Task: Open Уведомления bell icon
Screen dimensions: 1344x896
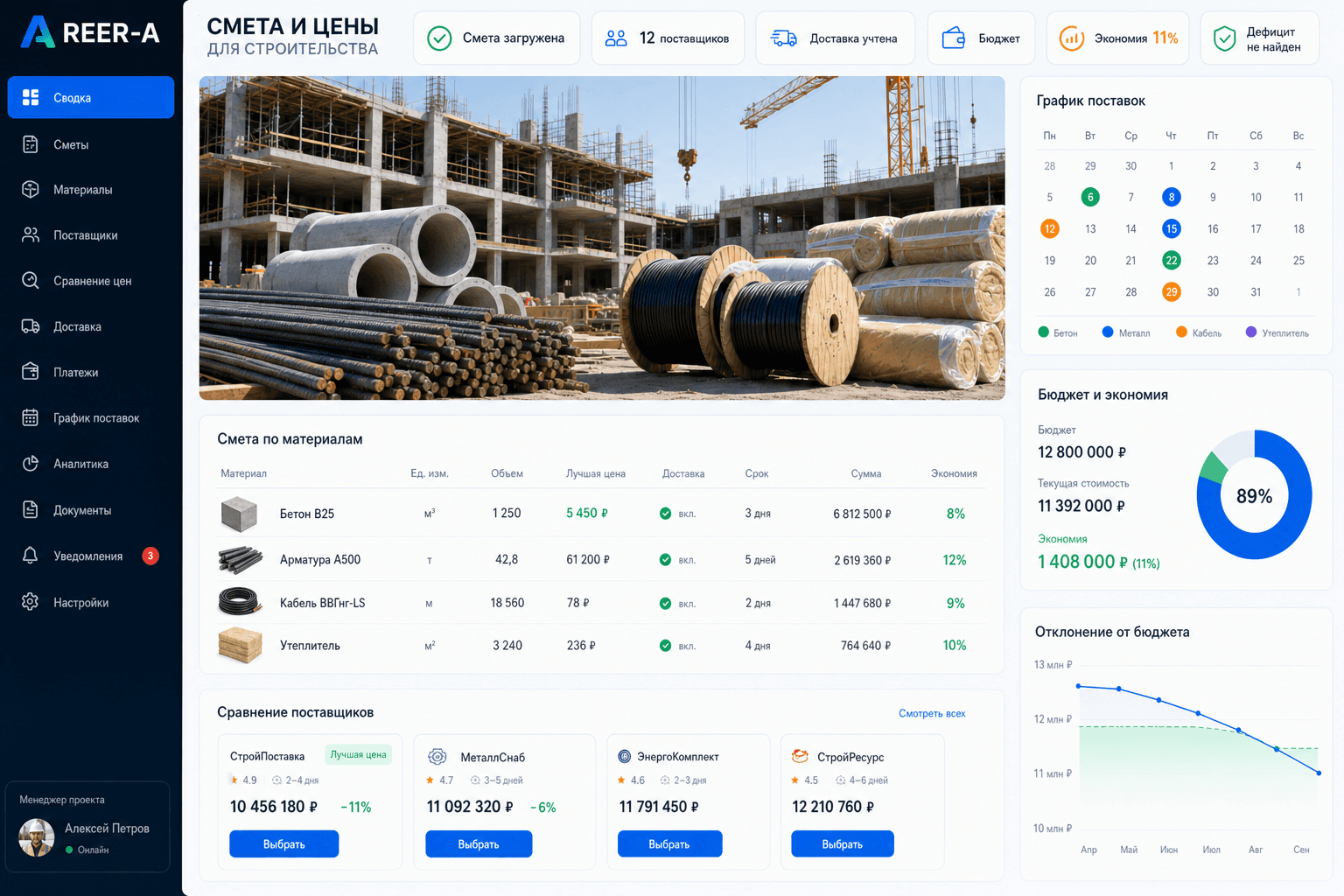Action: coord(31,556)
